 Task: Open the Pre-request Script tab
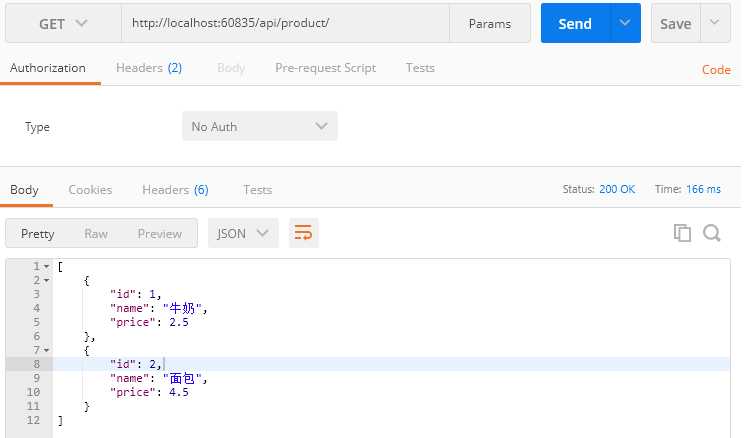click(326, 68)
